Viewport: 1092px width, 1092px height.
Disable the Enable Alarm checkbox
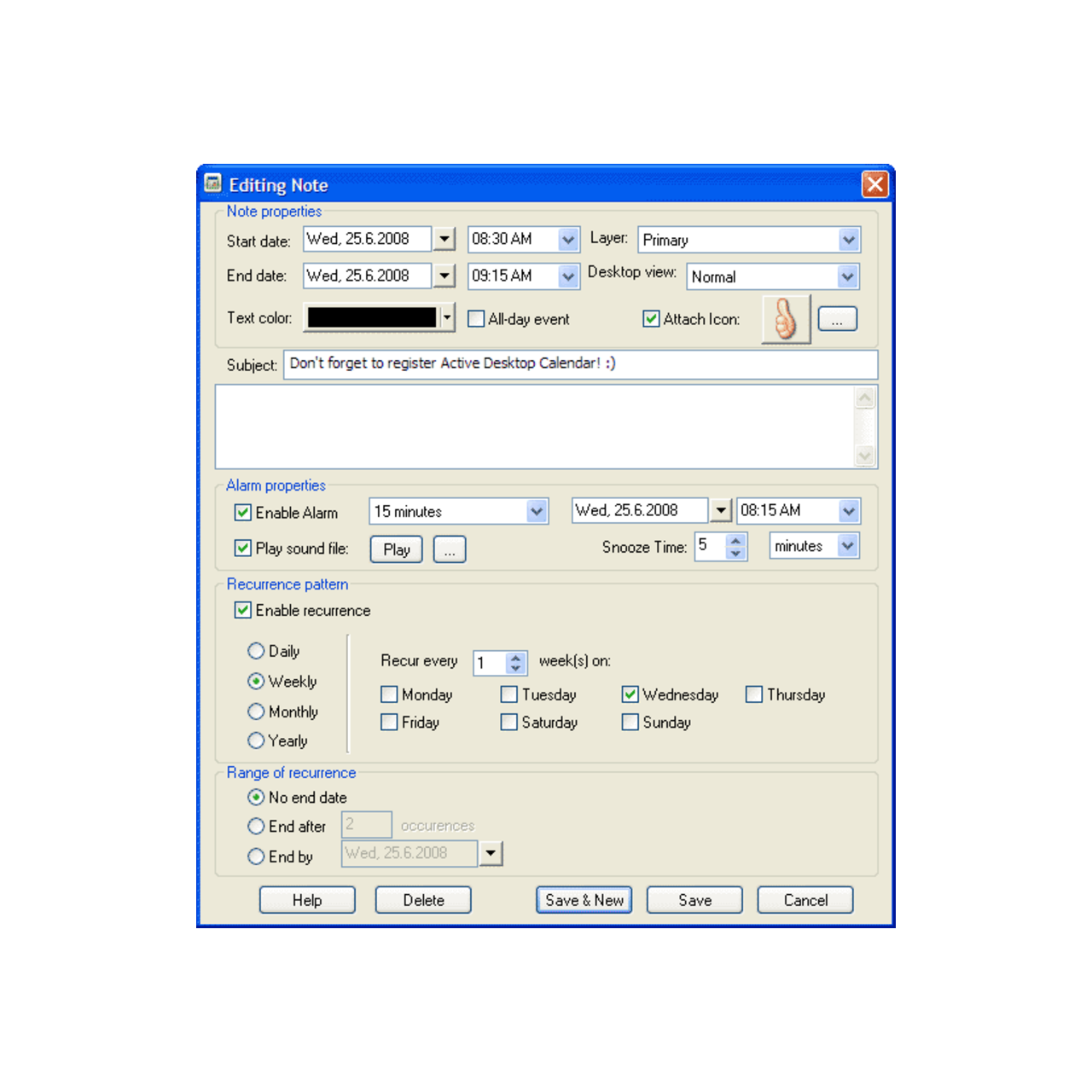pos(243,513)
